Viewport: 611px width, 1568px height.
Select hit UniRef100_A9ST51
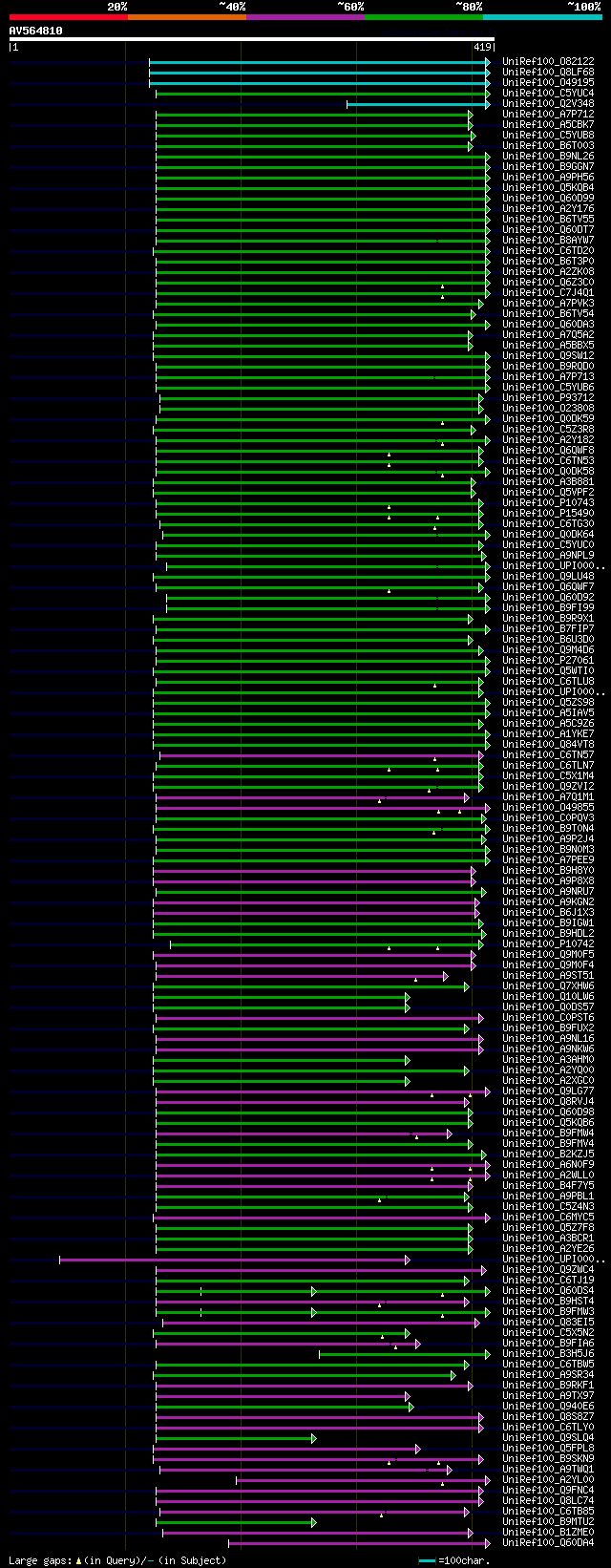(548, 976)
